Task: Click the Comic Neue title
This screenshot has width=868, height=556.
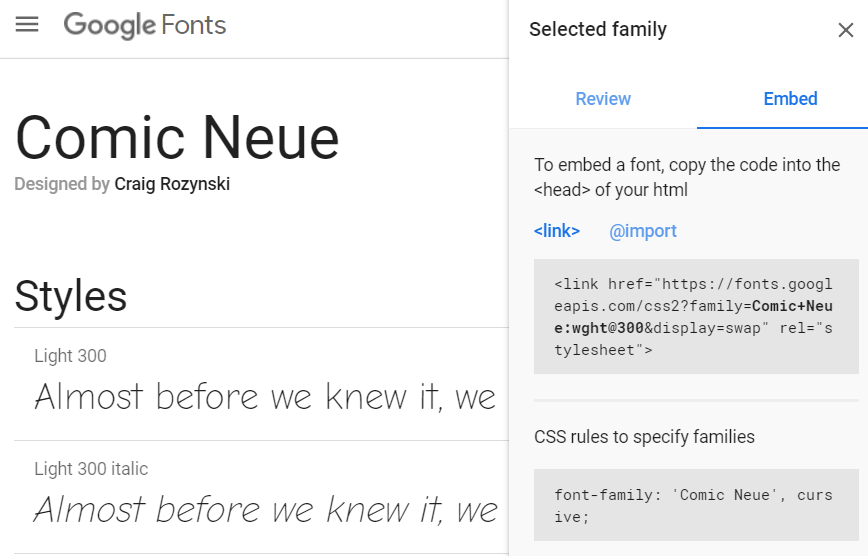Action: click(177, 138)
